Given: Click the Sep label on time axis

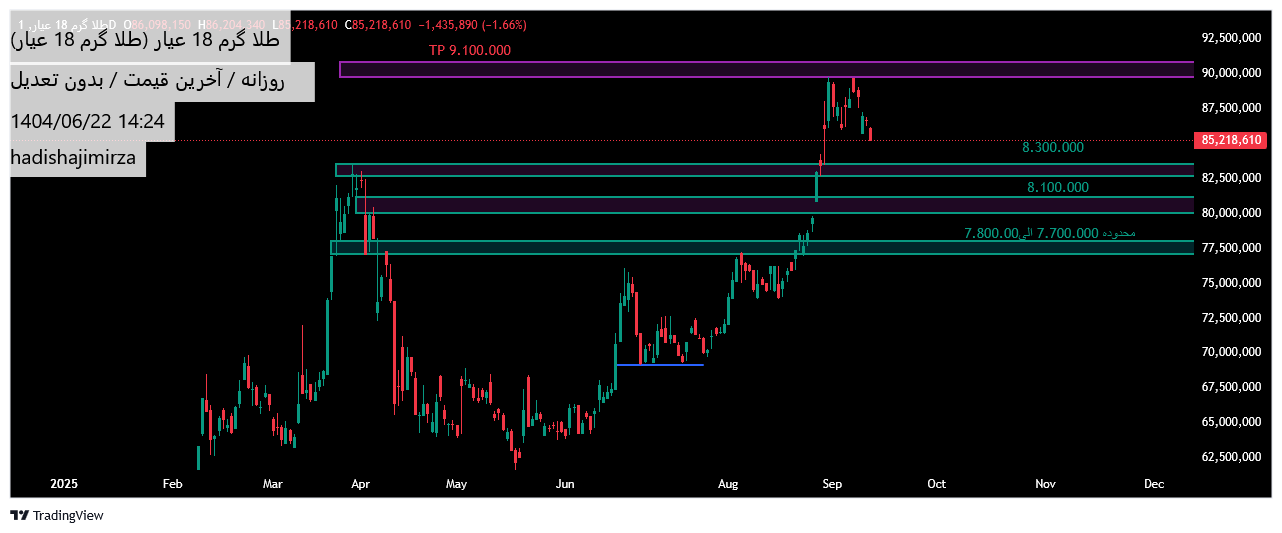Looking at the screenshot, I should click(x=832, y=484).
